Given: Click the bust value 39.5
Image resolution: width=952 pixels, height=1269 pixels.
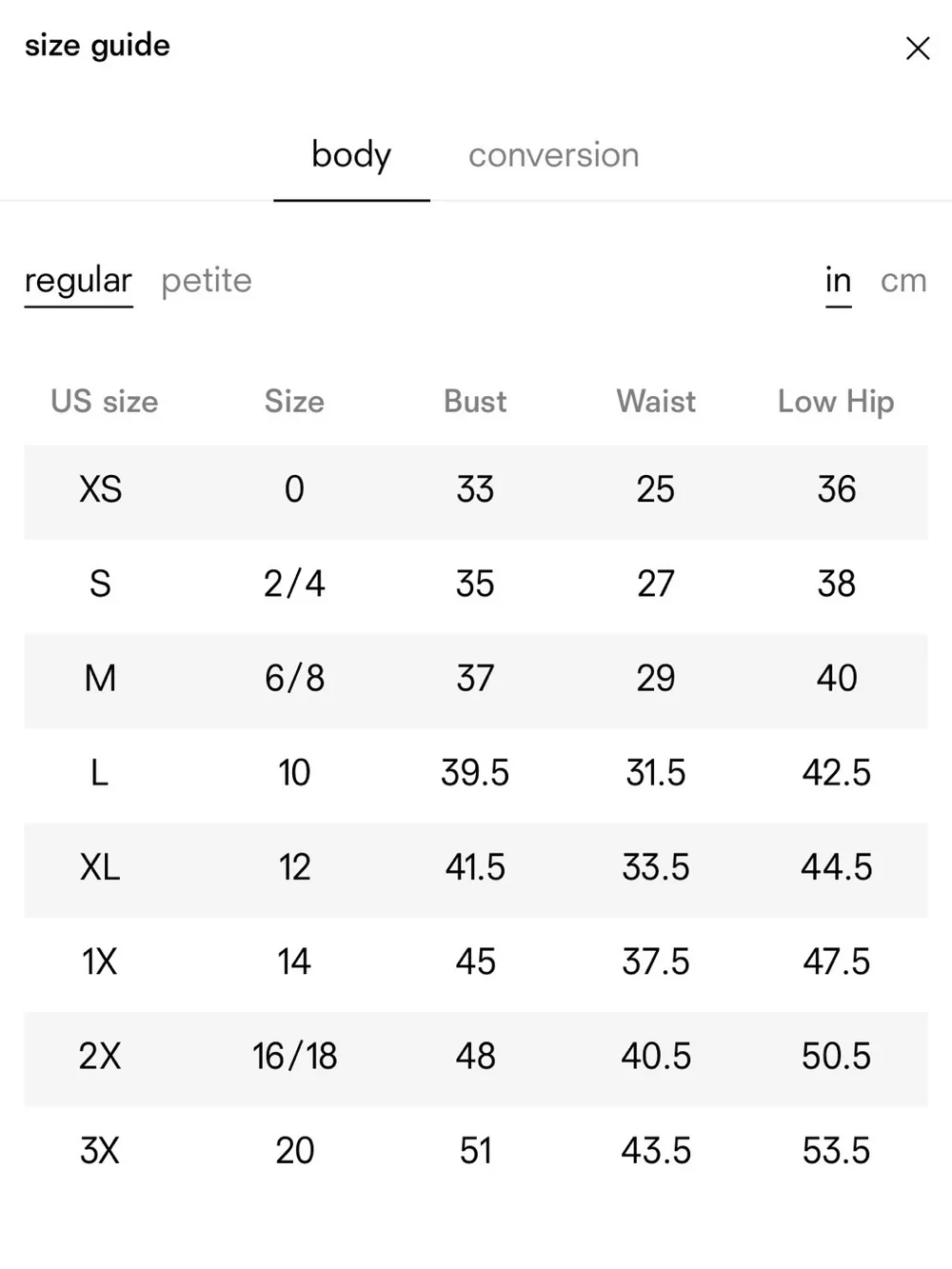Looking at the screenshot, I should click(x=475, y=772).
